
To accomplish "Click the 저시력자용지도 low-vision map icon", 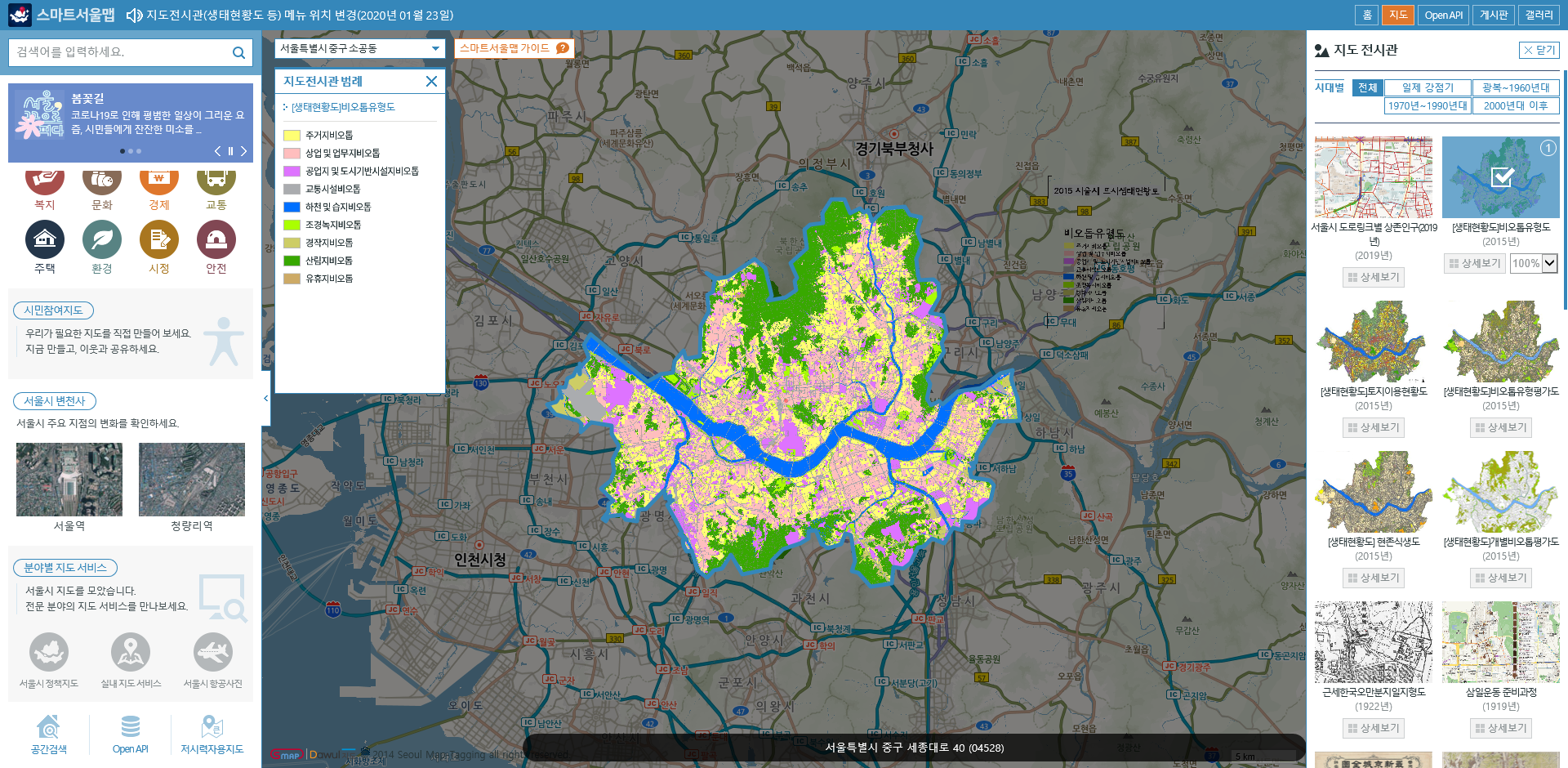I will tap(212, 726).
